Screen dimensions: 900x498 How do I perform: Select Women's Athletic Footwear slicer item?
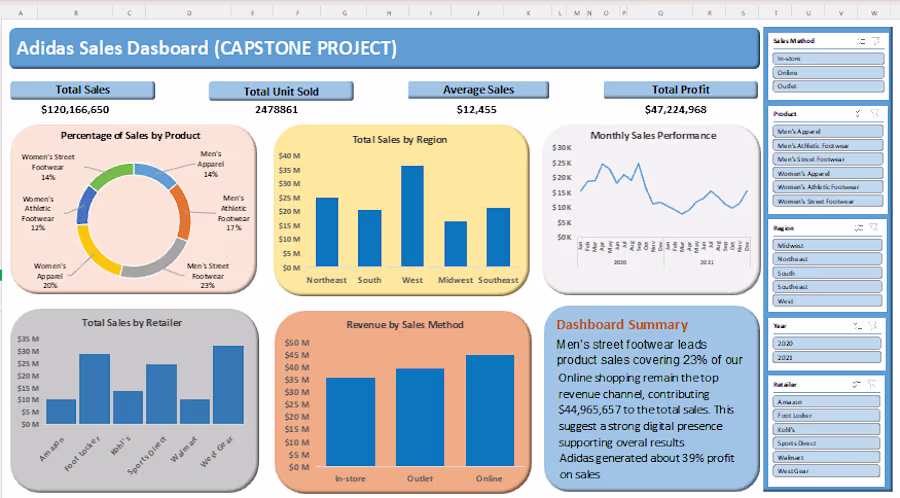coord(828,187)
